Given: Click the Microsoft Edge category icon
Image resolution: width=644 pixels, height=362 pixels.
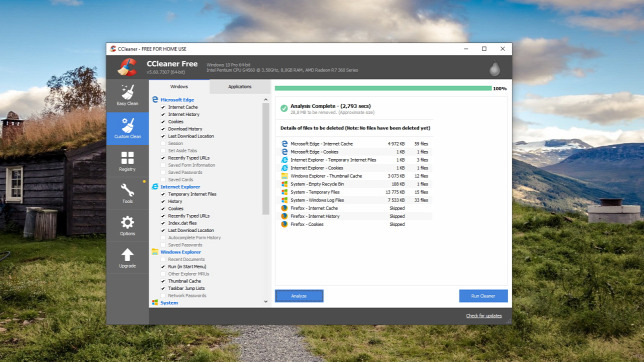Looking at the screenshot, I should click(155, 99).
